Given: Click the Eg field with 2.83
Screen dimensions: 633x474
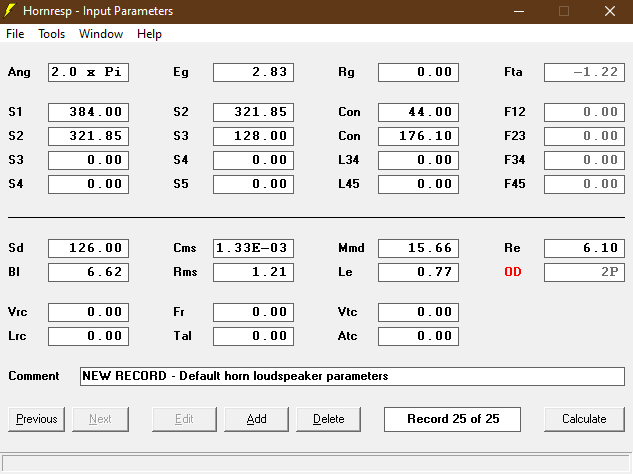Looking at the screenshot, I should point(254,72).
